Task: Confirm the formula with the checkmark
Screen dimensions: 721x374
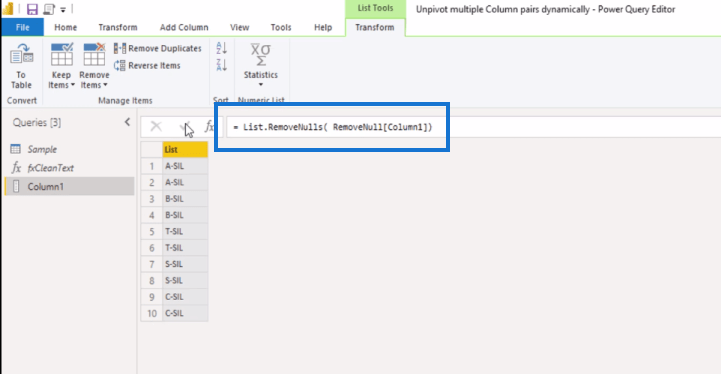Action: tap(186, 127)
